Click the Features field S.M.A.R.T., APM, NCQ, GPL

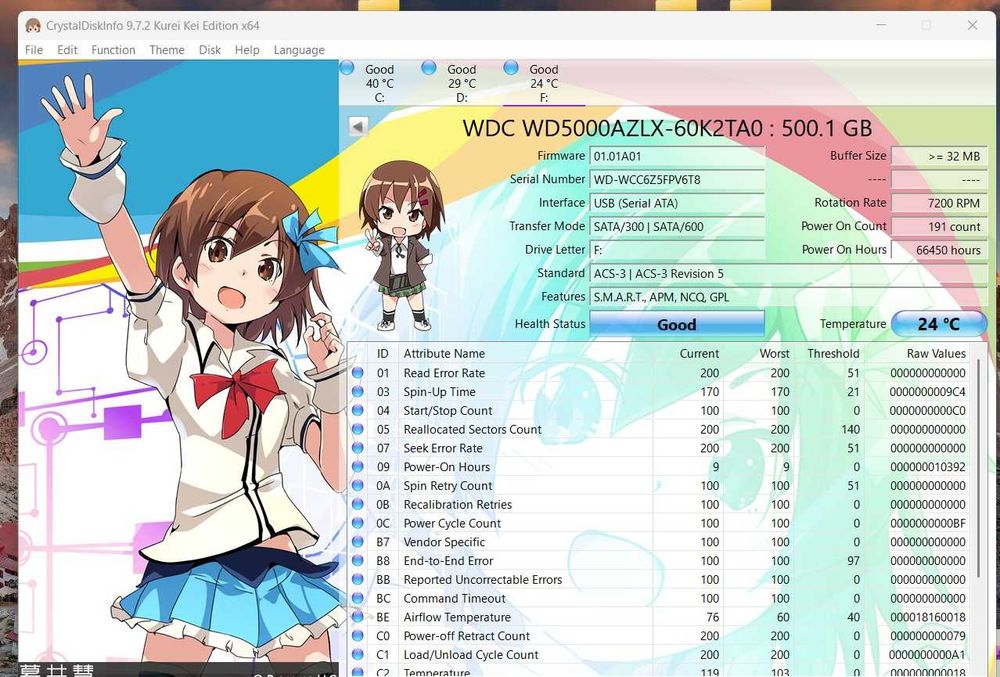[x=788, y=297]
